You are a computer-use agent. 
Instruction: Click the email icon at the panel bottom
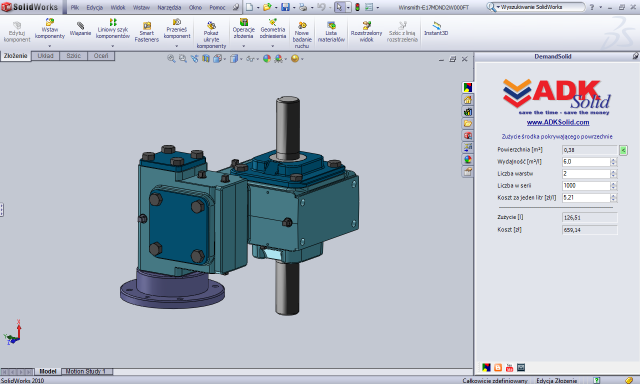tap(521, 368)
